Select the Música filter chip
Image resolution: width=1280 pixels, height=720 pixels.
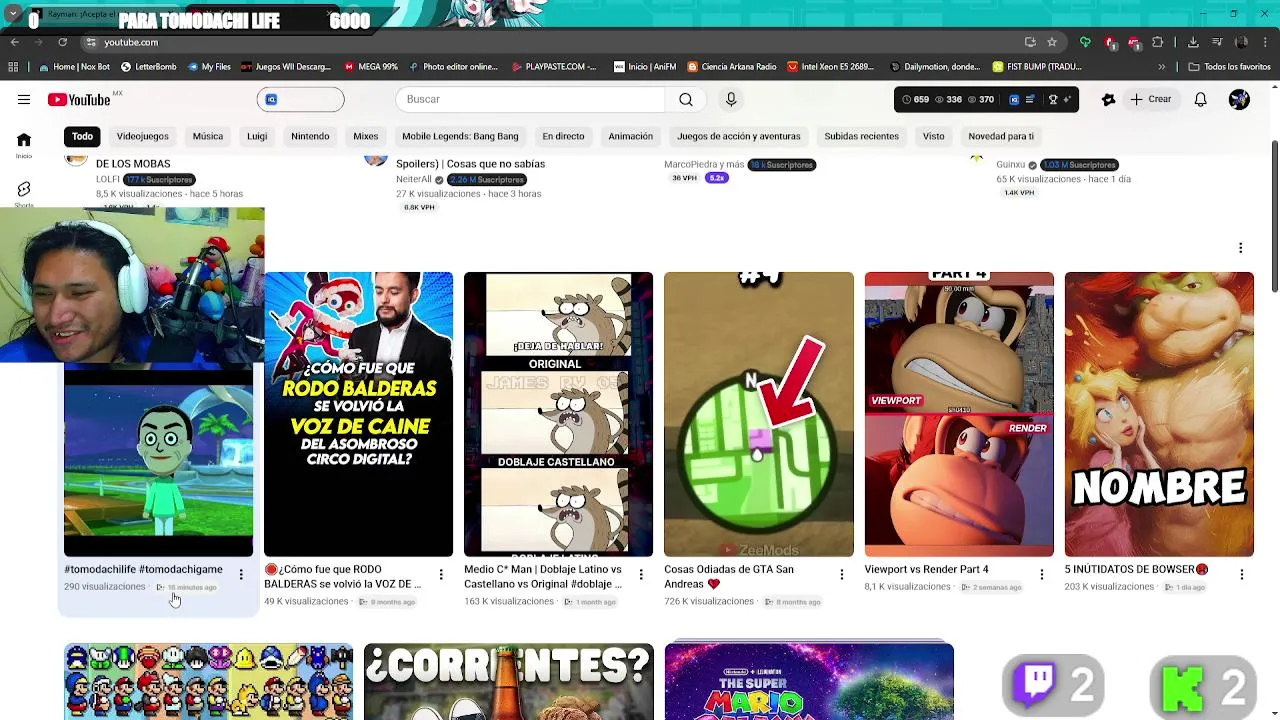207,136
